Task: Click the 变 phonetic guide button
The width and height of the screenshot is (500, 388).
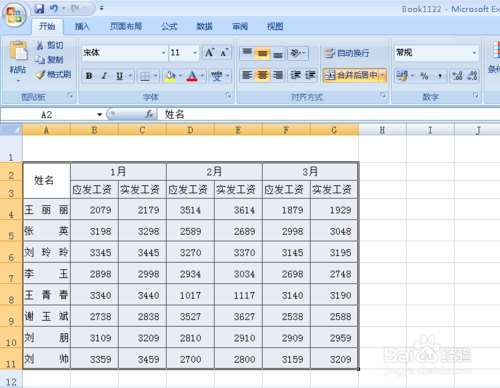Action: pos(216,76)
